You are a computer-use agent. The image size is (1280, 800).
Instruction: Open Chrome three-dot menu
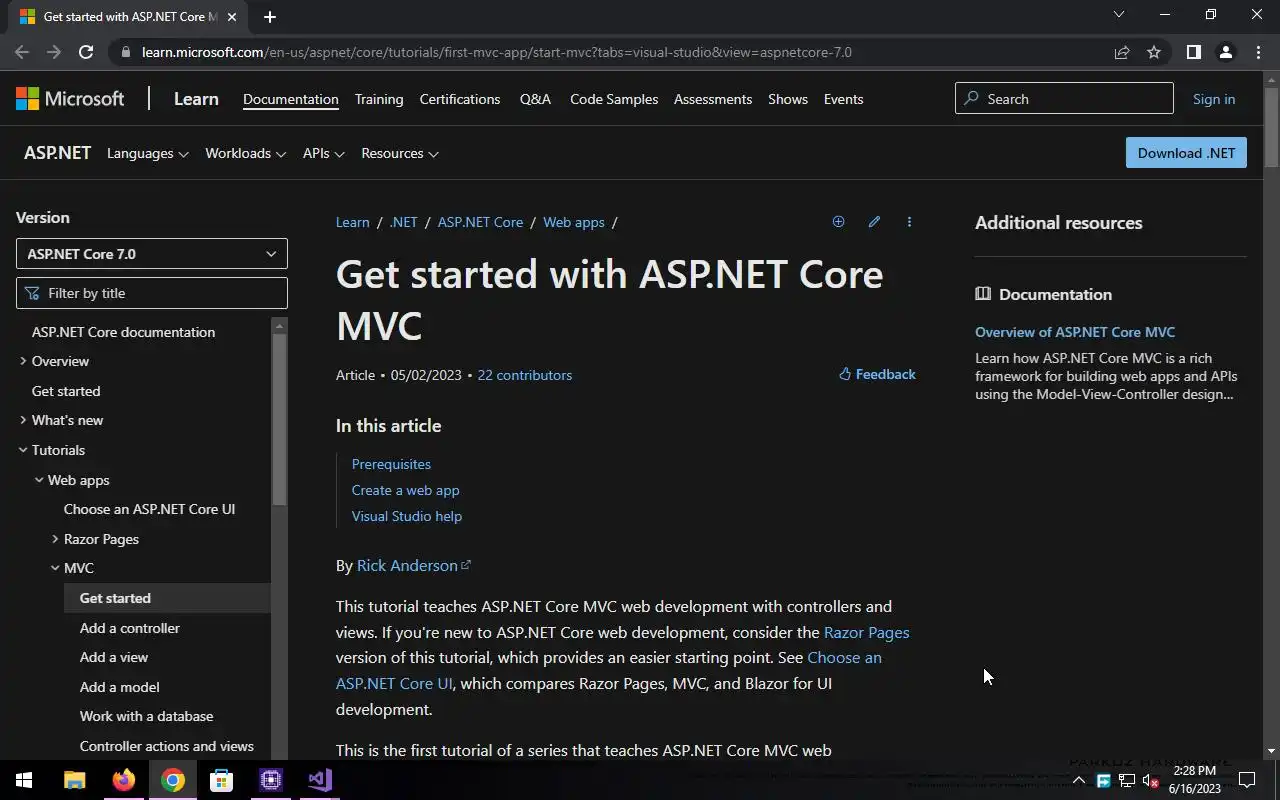[x=1258, y=52]
